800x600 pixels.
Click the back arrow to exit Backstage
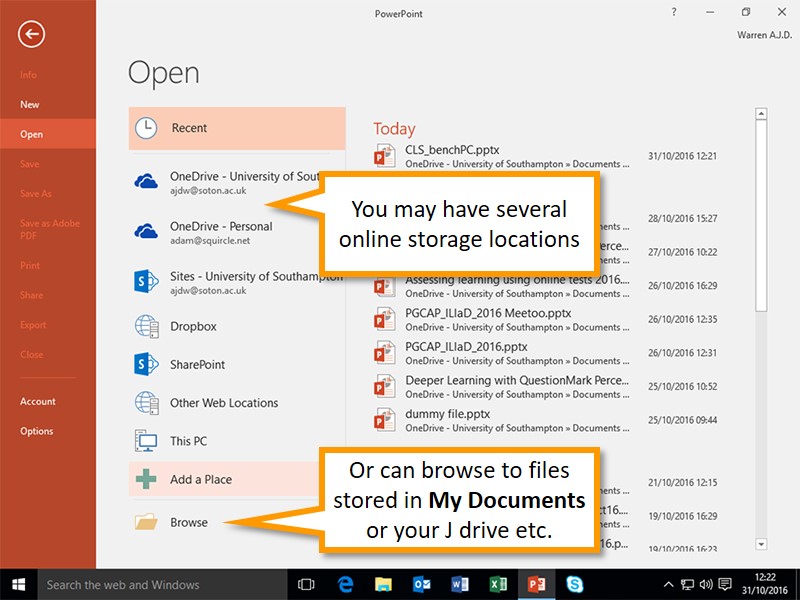click(31, 34)
